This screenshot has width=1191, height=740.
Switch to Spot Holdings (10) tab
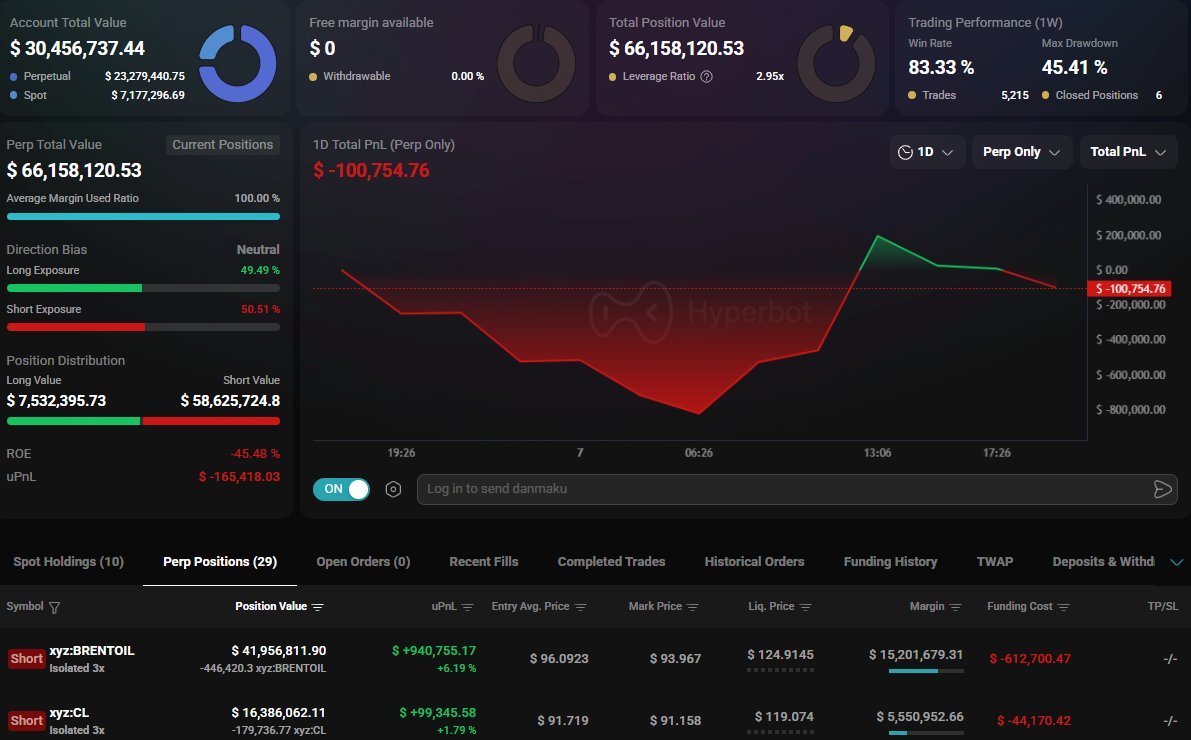pyautogui.click(x=68, y=561)
